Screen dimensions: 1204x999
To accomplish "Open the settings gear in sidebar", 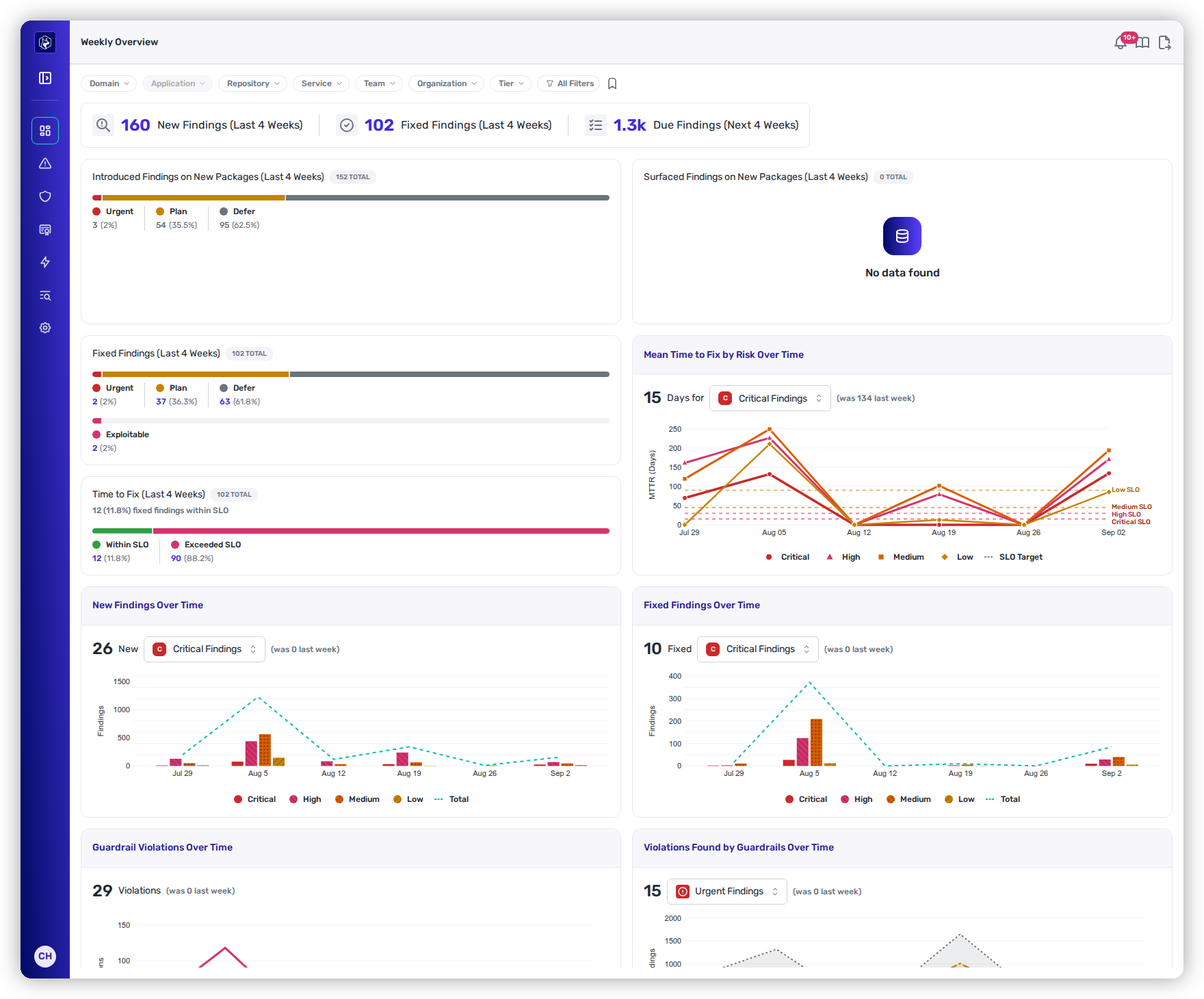I will [x=45, y=328].
